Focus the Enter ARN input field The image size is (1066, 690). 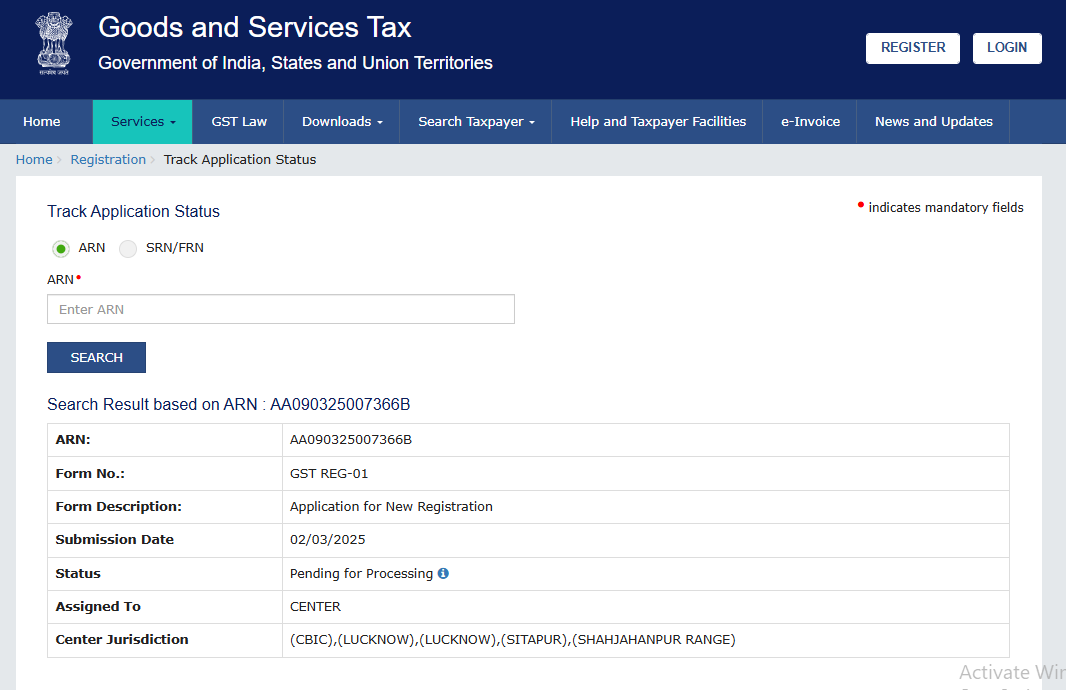tap(281, 309)
